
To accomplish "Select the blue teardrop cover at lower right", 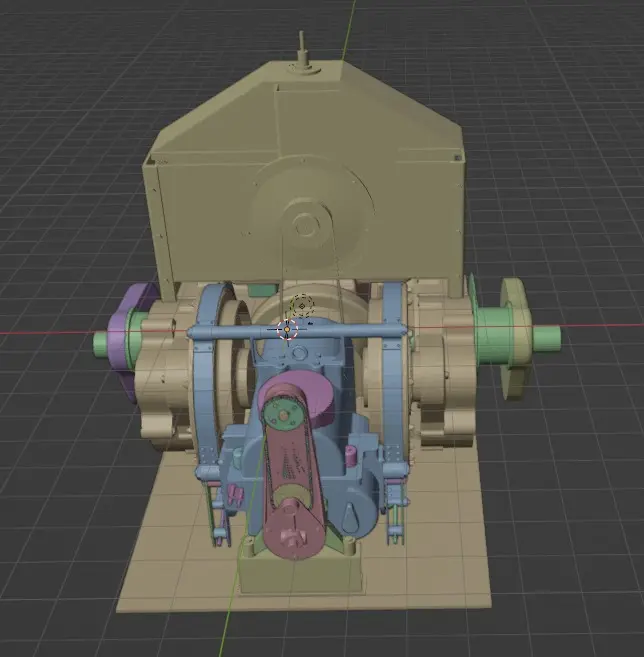I will tap(351, 518).
